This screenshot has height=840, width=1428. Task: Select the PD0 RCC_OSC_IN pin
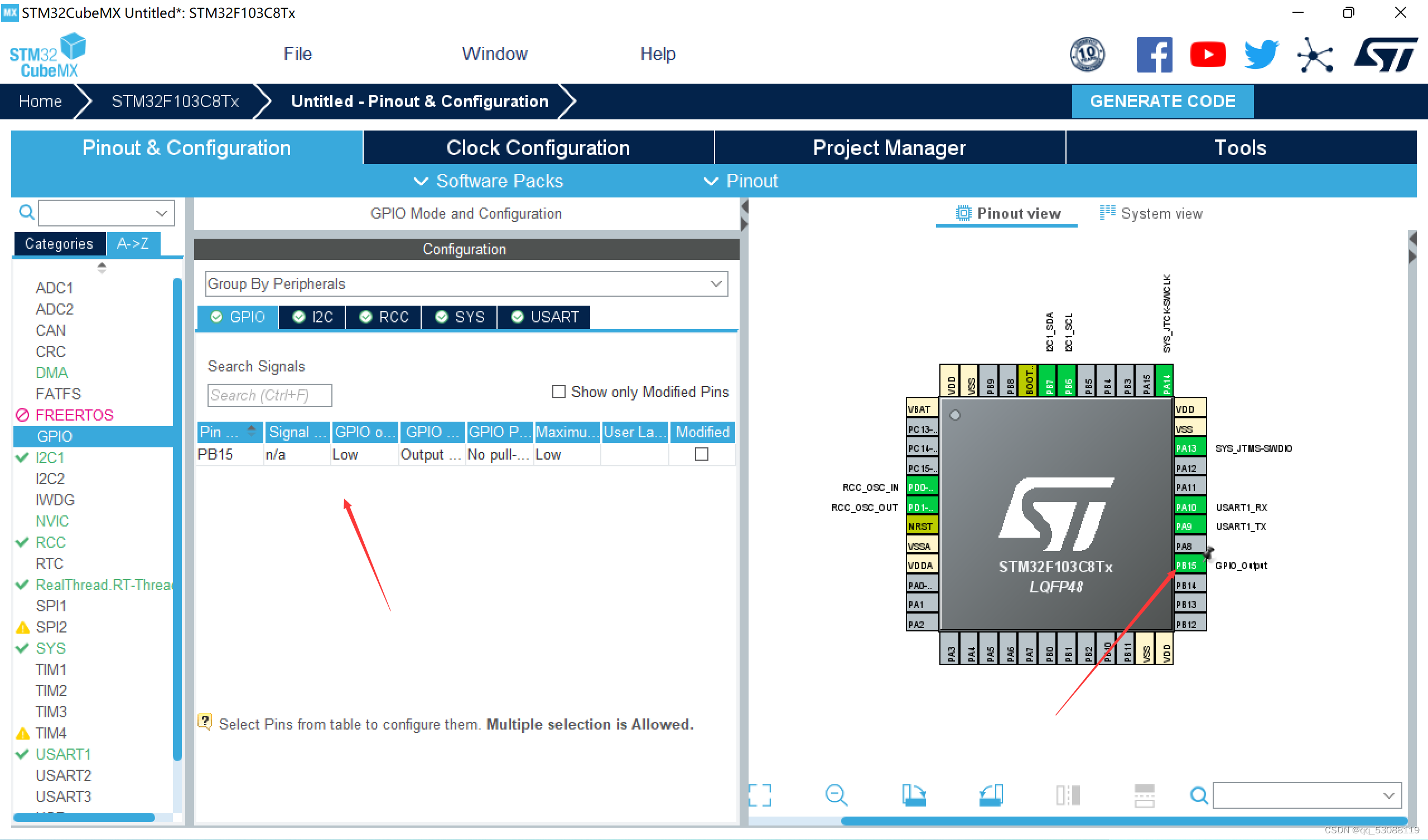pyautogui.click(x=922, y=487)
